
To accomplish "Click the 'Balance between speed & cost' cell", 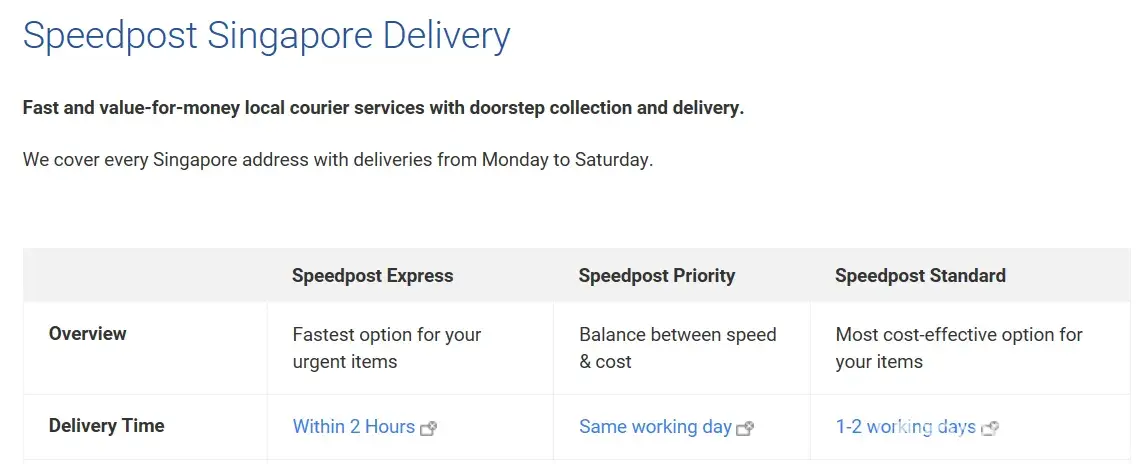I will pos(677,348).
